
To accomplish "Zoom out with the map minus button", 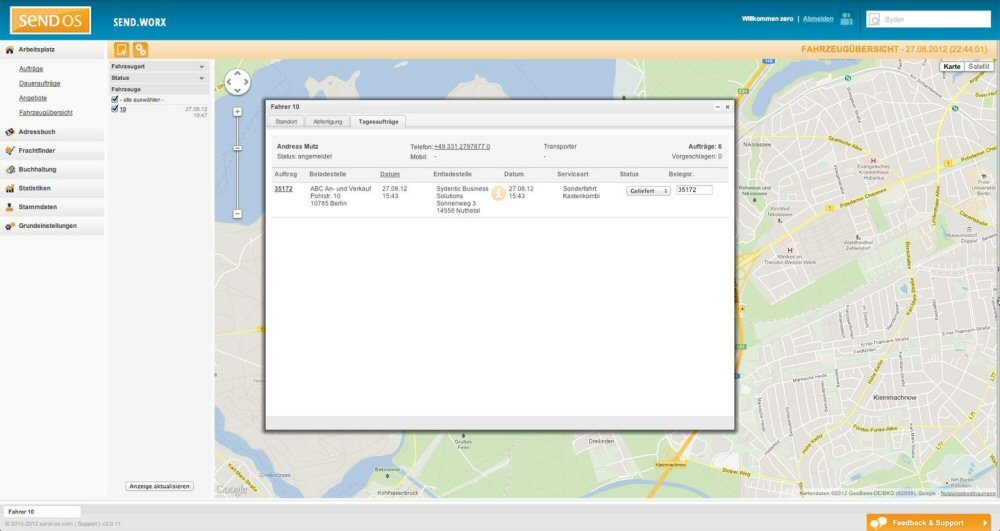I will coord(237,213).
